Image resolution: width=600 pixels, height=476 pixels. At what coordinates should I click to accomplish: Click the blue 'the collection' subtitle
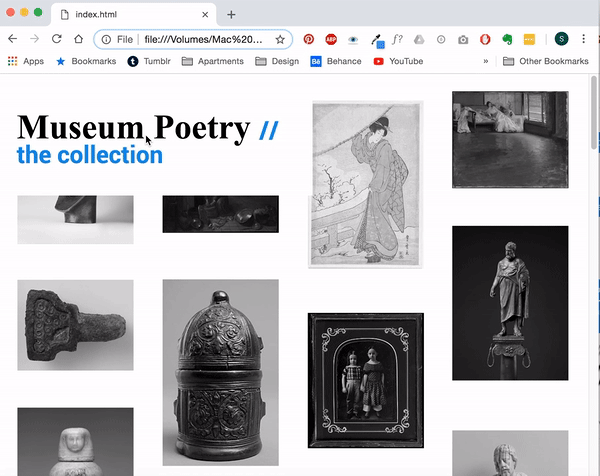90,155
